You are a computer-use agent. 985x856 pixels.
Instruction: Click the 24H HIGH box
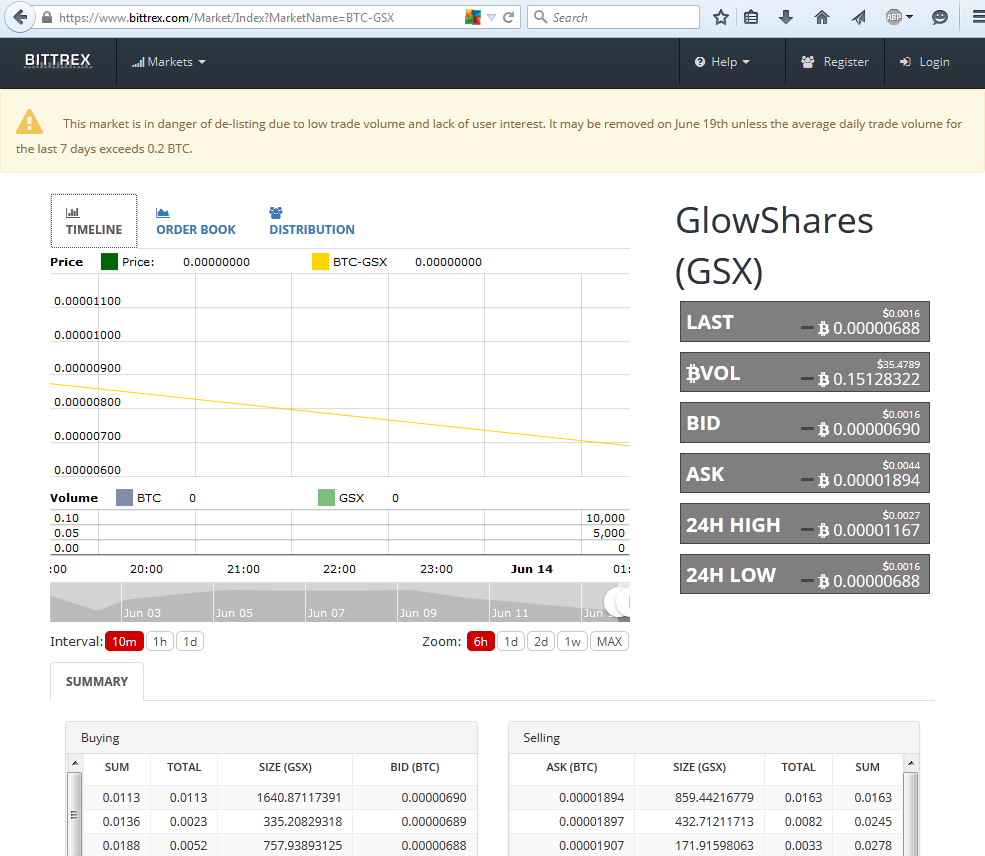pos(805,524)
